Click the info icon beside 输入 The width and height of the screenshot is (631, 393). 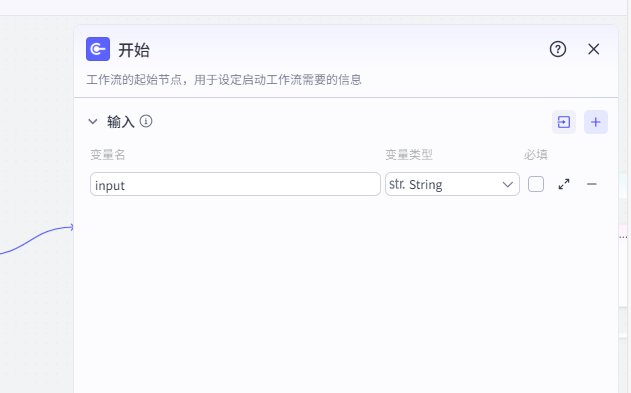(x=146, y=121)
